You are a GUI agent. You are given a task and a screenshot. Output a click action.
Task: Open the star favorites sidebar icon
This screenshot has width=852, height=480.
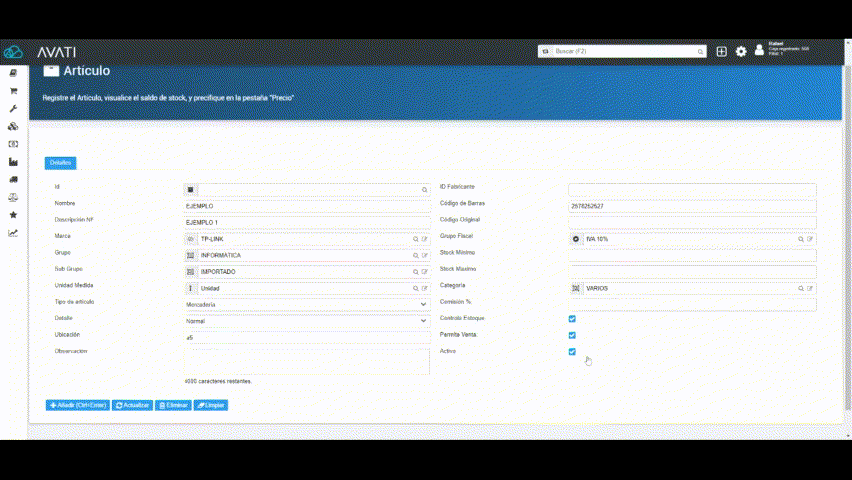pyautogui.click(x=13, y=215)
